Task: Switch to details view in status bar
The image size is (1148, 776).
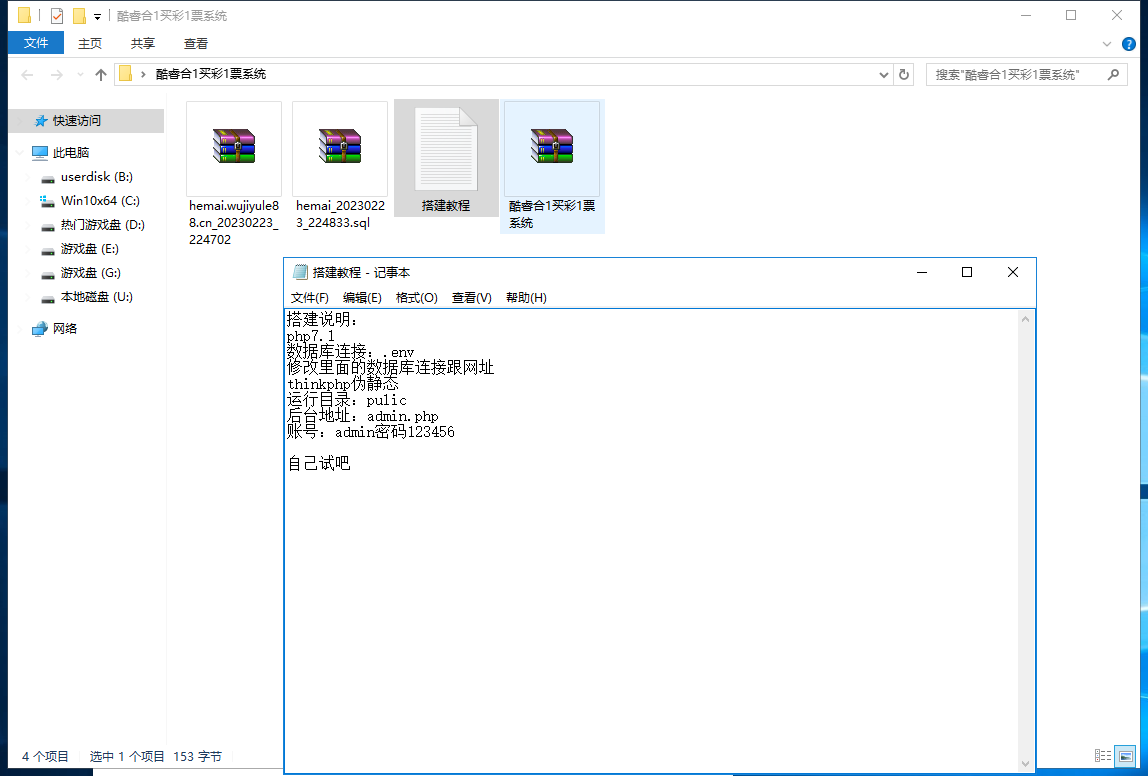Action: 1103,757
